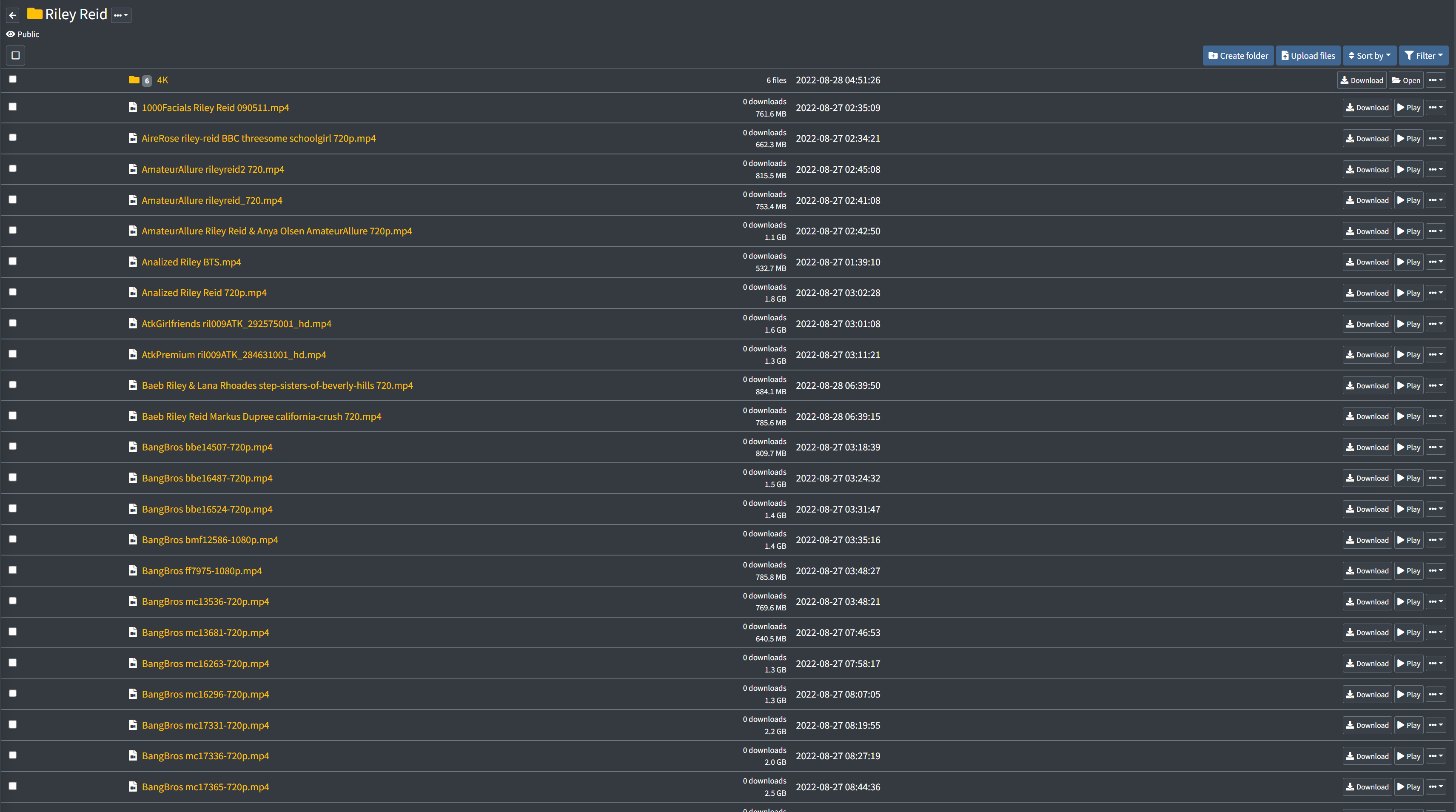Open more-options menu for the 4K folder
The image size is (1456, 812).
[x=1436, y=80]
